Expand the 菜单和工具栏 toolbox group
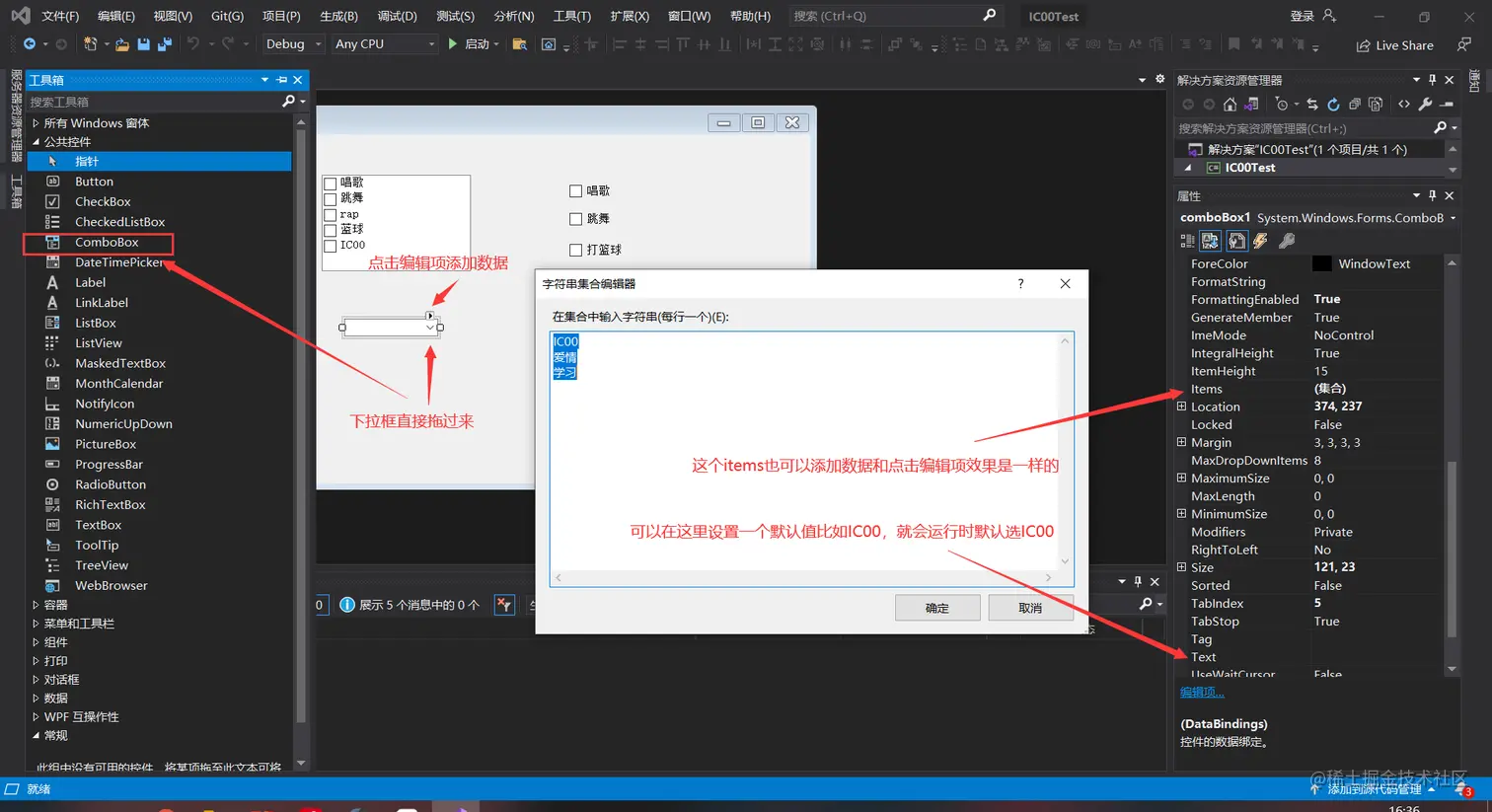The image size is (1492, 812). [x=36, y=624]
